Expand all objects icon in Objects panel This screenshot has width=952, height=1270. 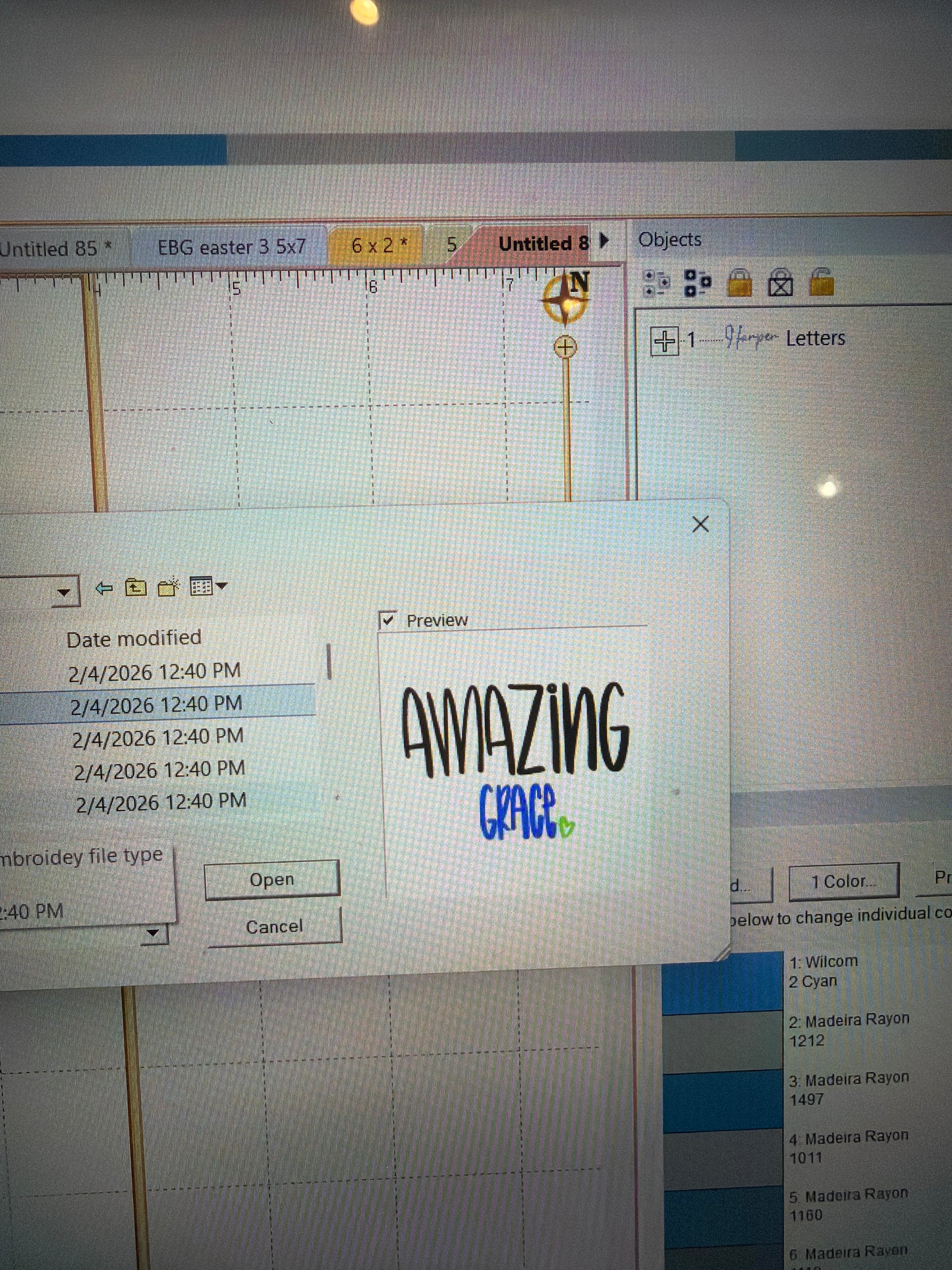click(x=656, y=283)
